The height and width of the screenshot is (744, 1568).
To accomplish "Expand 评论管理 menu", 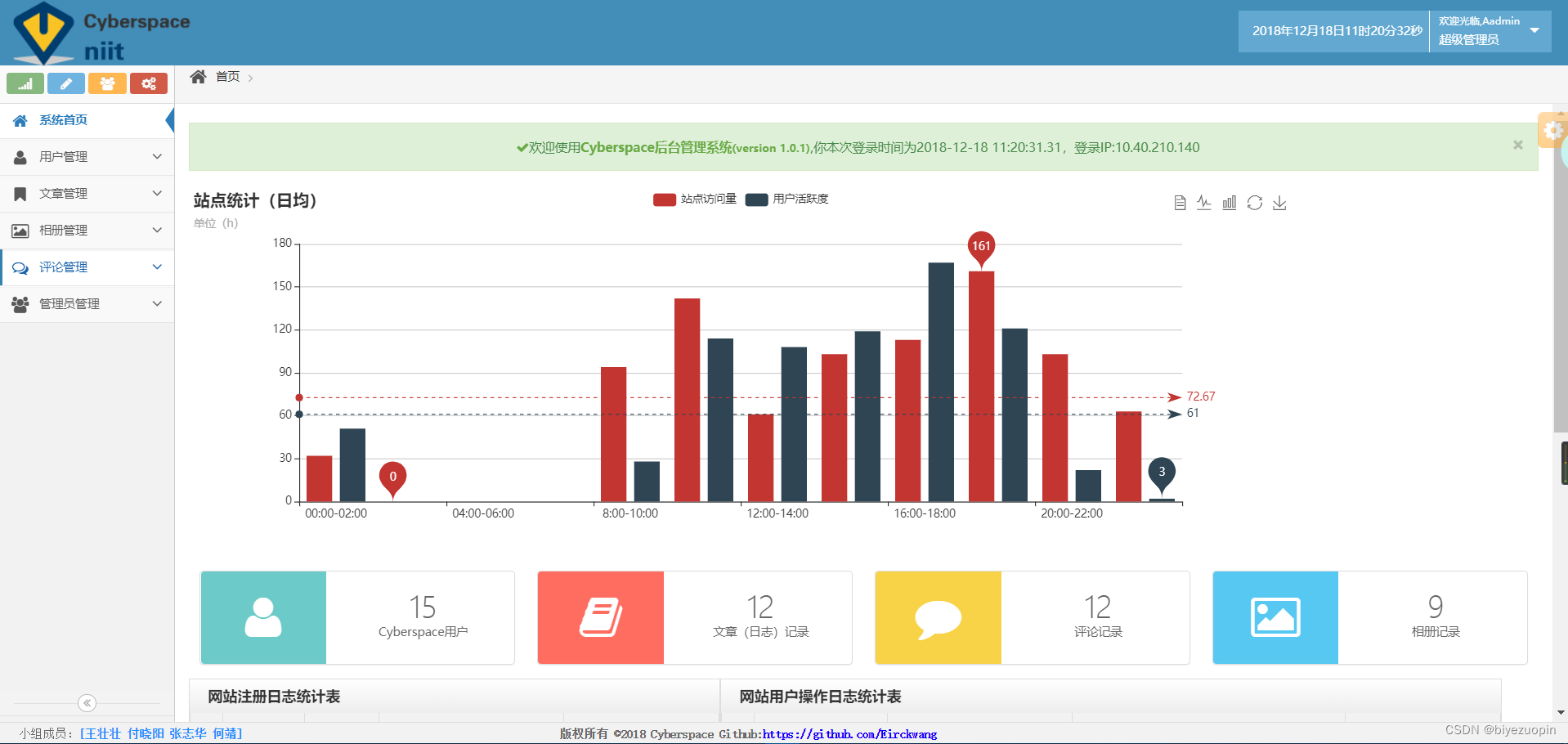I will [x=87, y=267].
